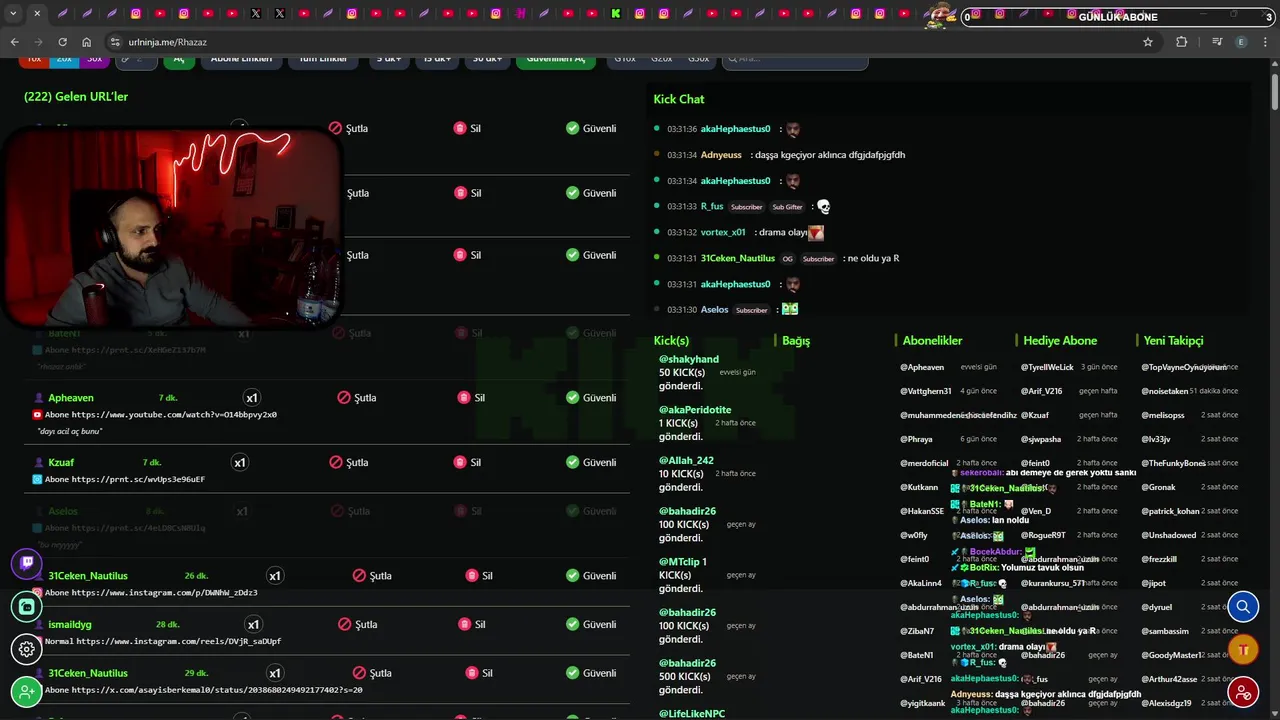Click Sil trash icon on Kzuaf row
The height and width of the screenshot is (720, 1280).
[460, 462]
